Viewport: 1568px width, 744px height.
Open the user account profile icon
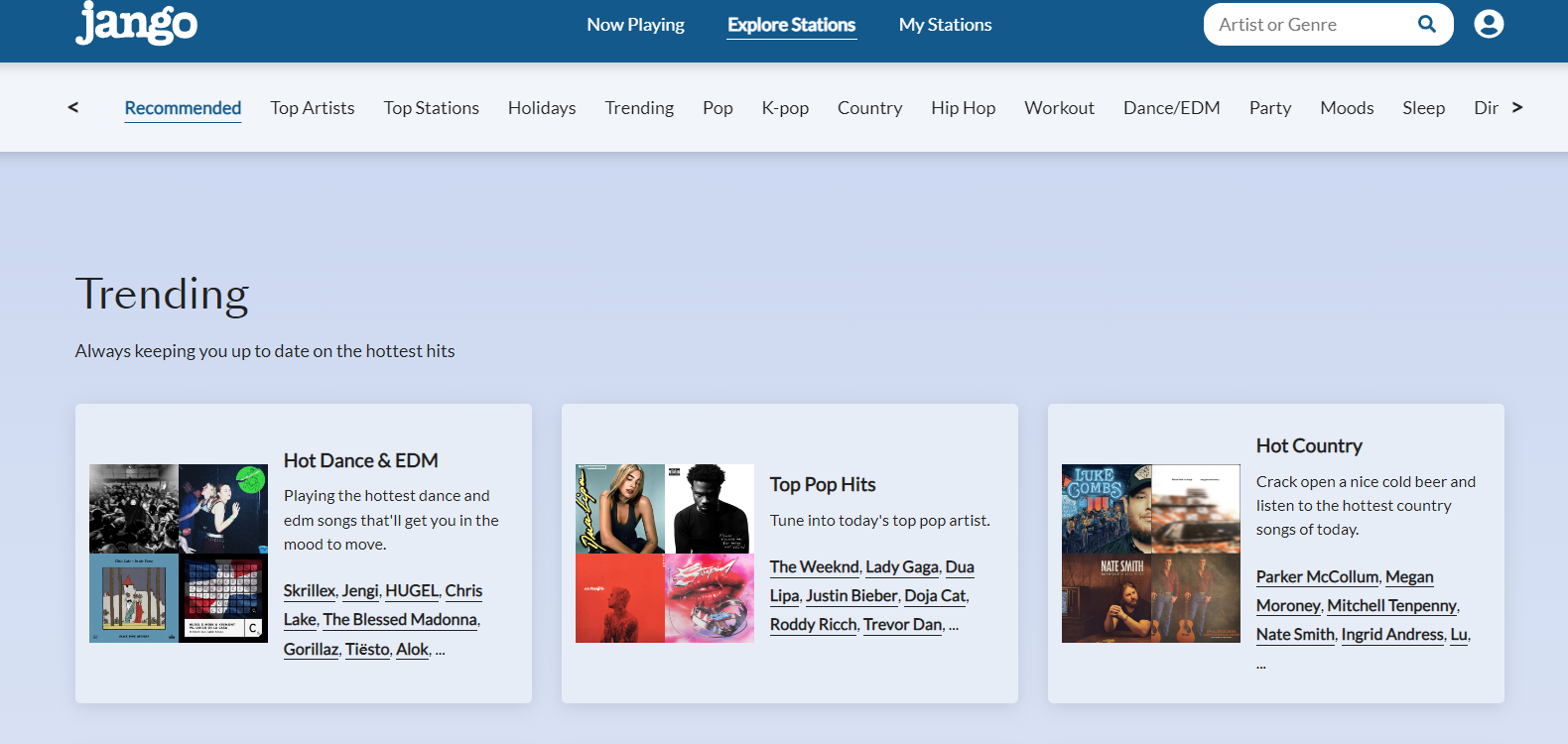(1489, 24)
